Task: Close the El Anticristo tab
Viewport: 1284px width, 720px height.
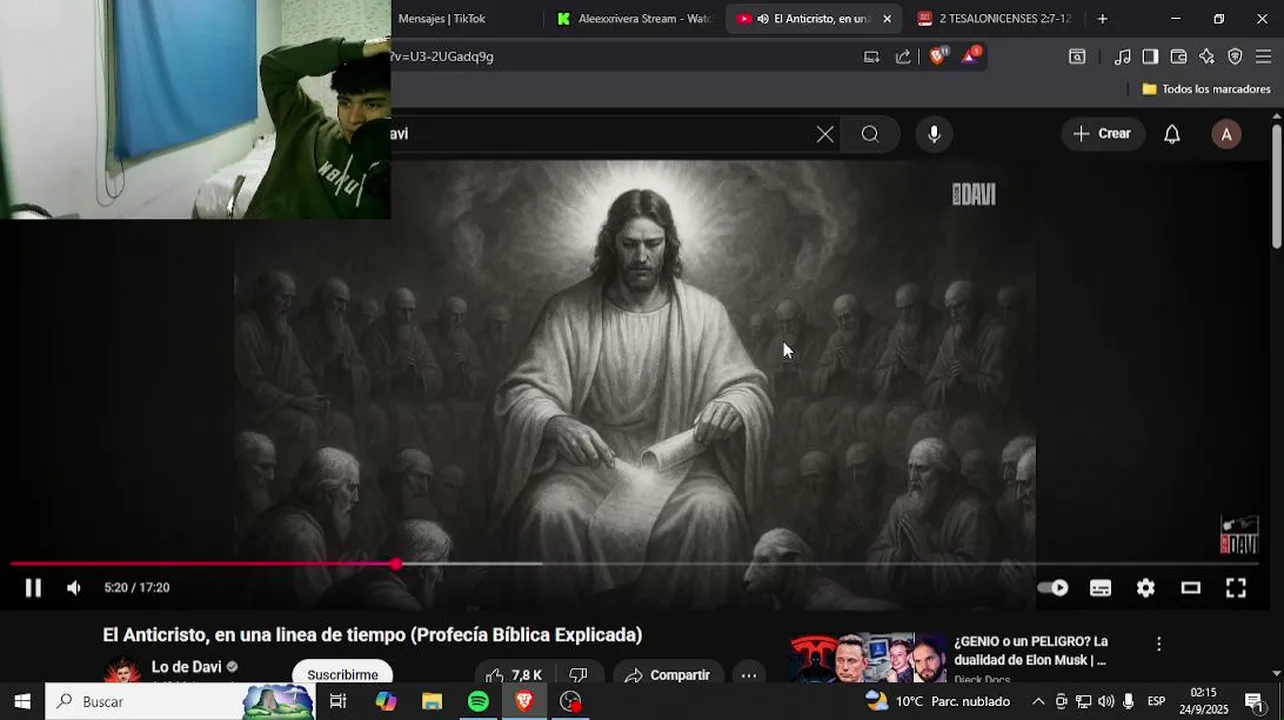Action: [887, 19]
